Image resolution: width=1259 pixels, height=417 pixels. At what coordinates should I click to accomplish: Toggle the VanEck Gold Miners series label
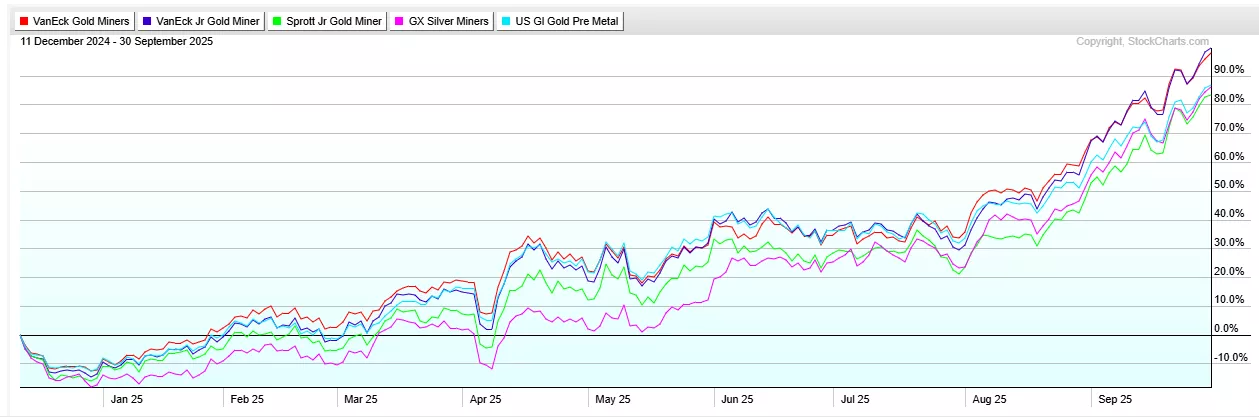(81, 21)
